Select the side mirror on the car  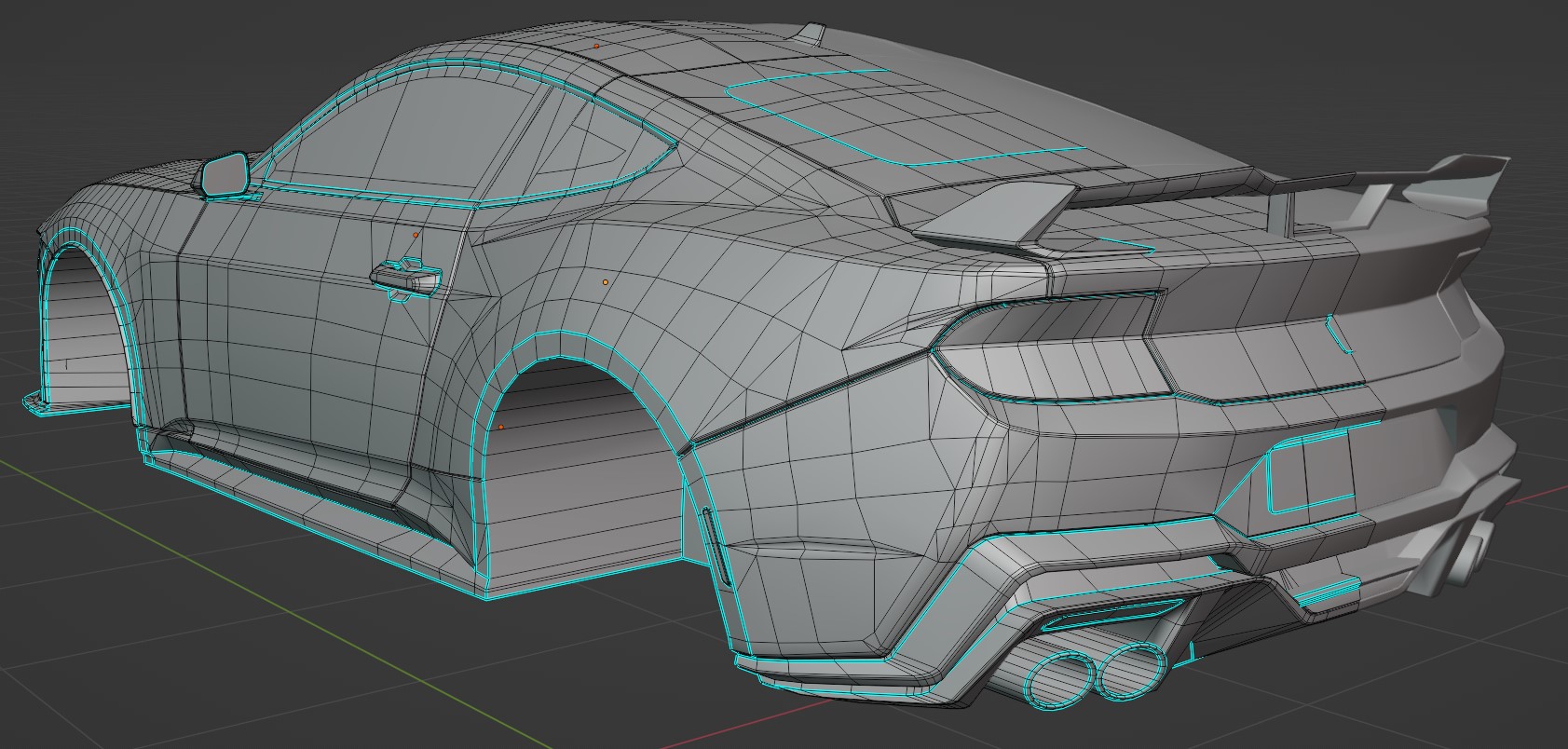pyautogui.click(x=225, y=174)
